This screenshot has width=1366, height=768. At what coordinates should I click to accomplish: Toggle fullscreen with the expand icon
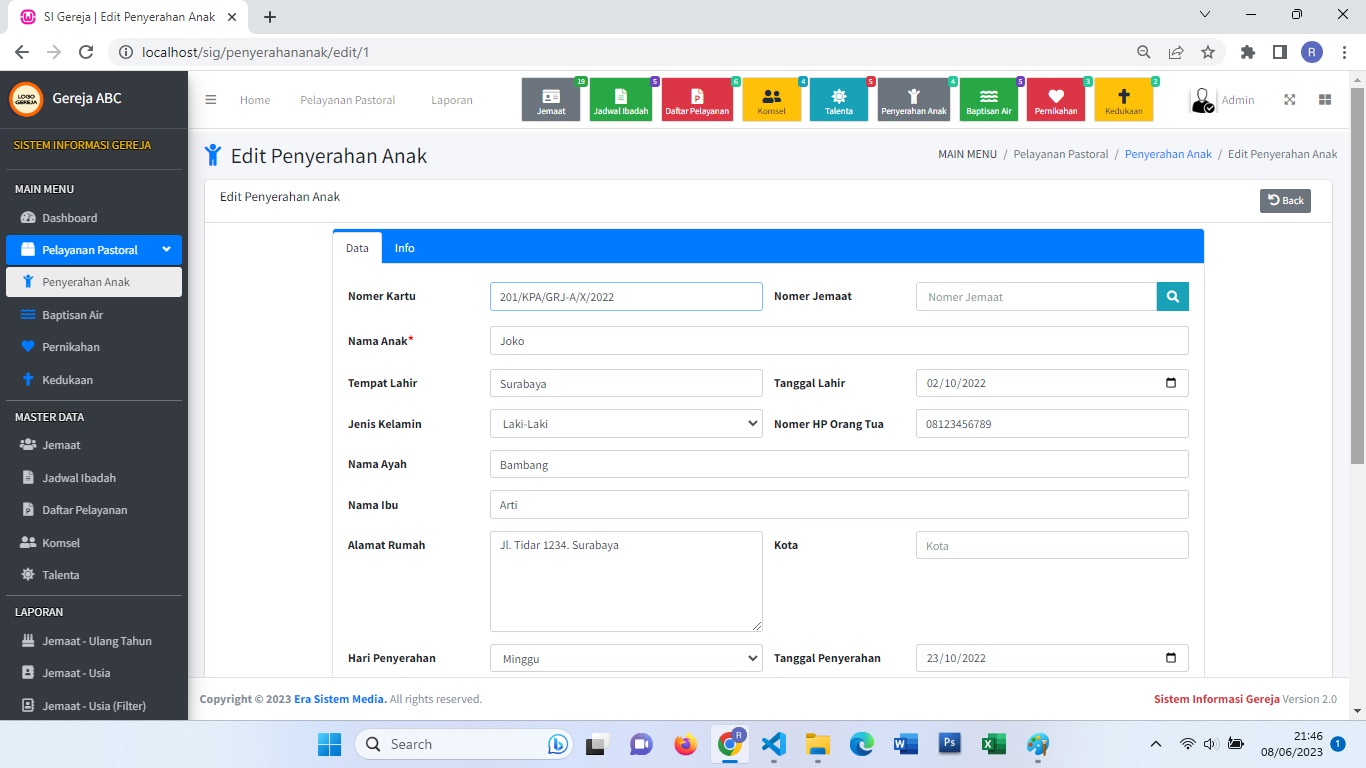(1290, 100)
